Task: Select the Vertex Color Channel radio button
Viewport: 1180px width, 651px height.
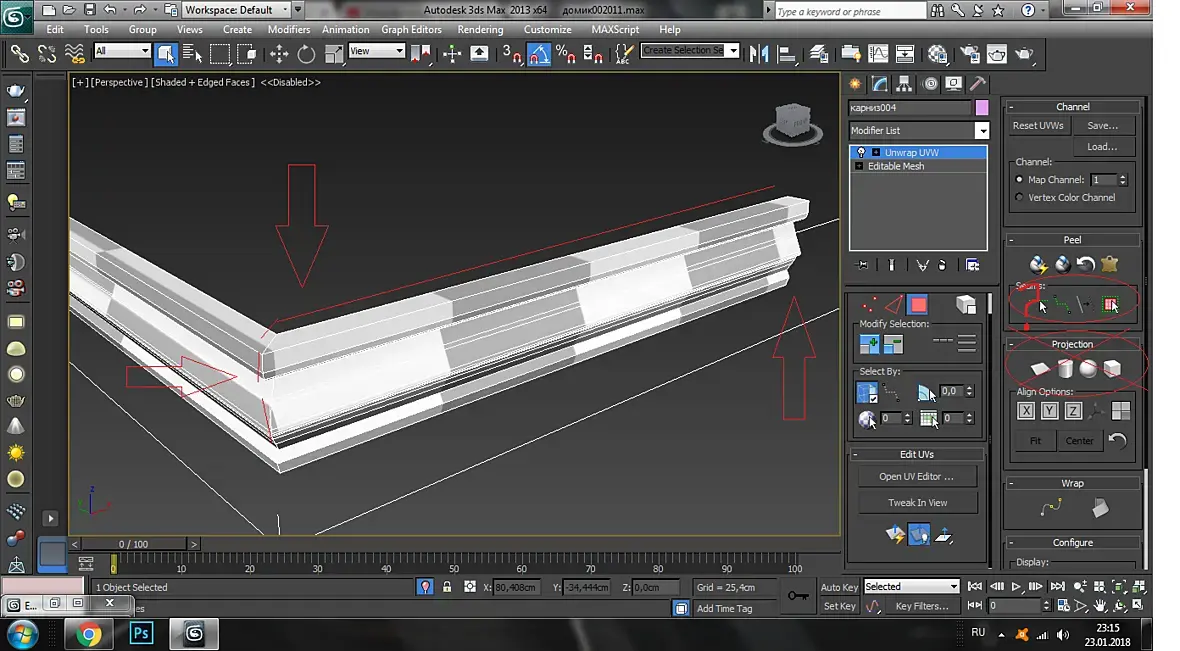Action: pos(1020,197)
